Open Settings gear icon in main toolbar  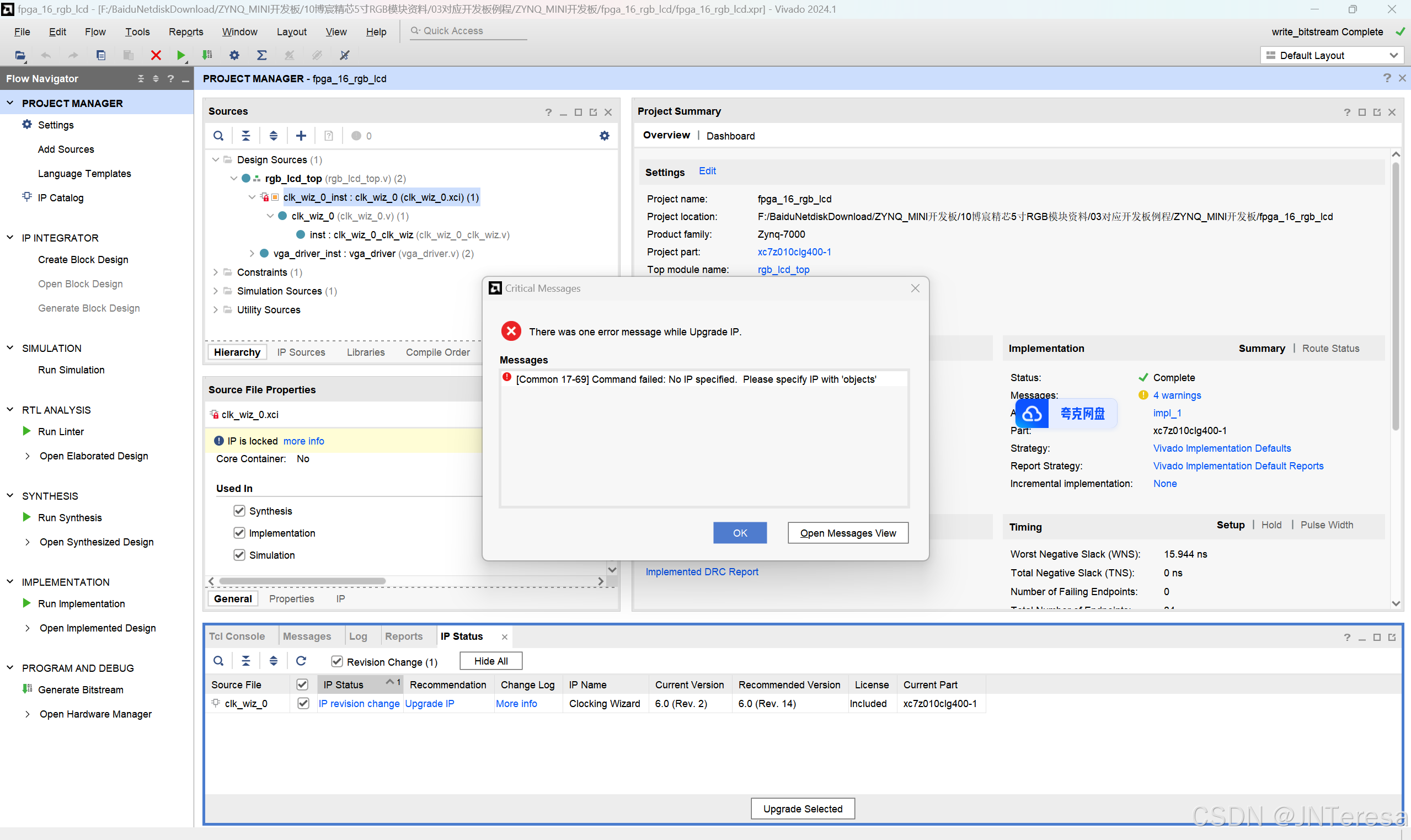click(234, 55)
